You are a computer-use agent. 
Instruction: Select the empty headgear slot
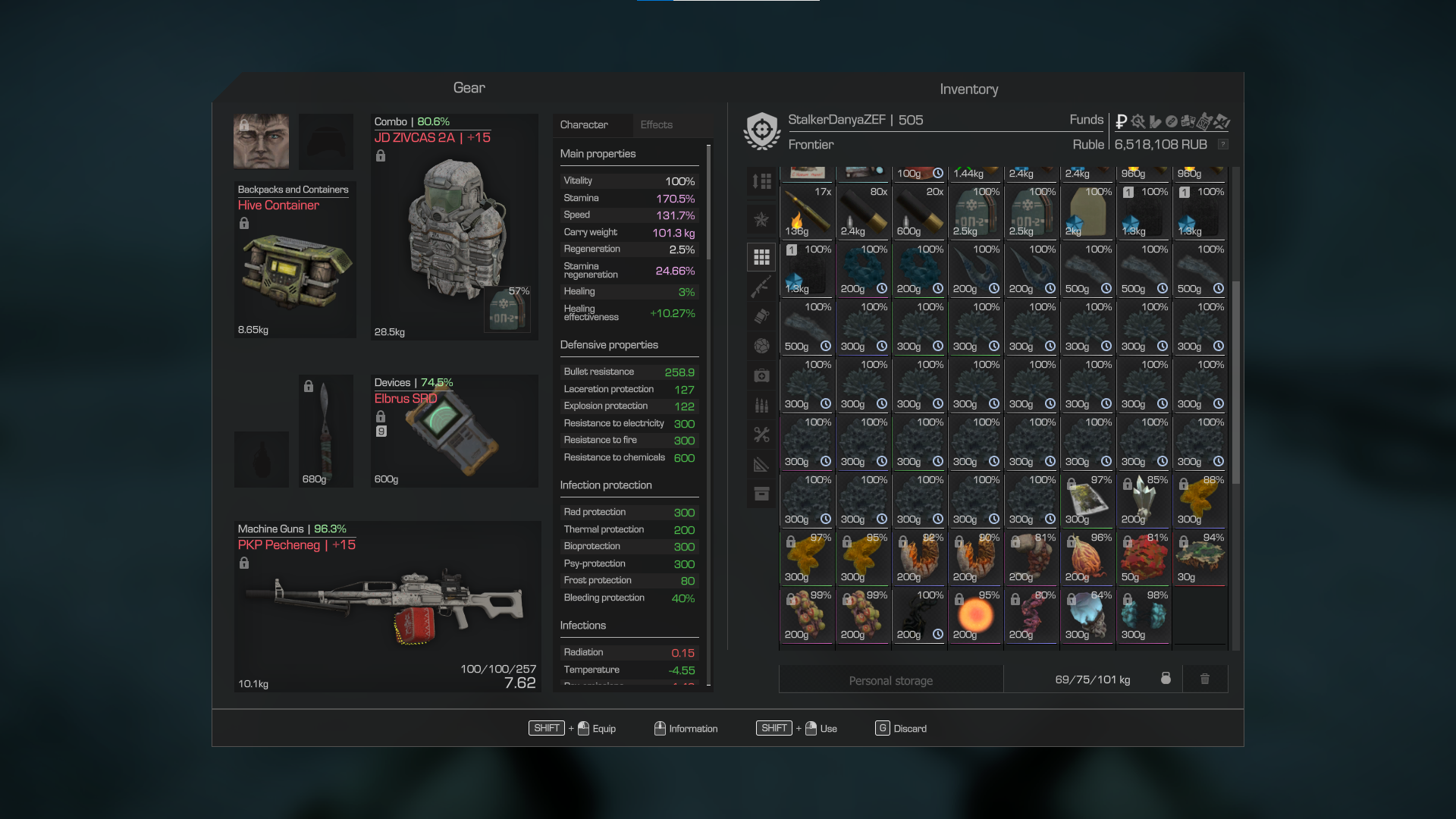326,141
